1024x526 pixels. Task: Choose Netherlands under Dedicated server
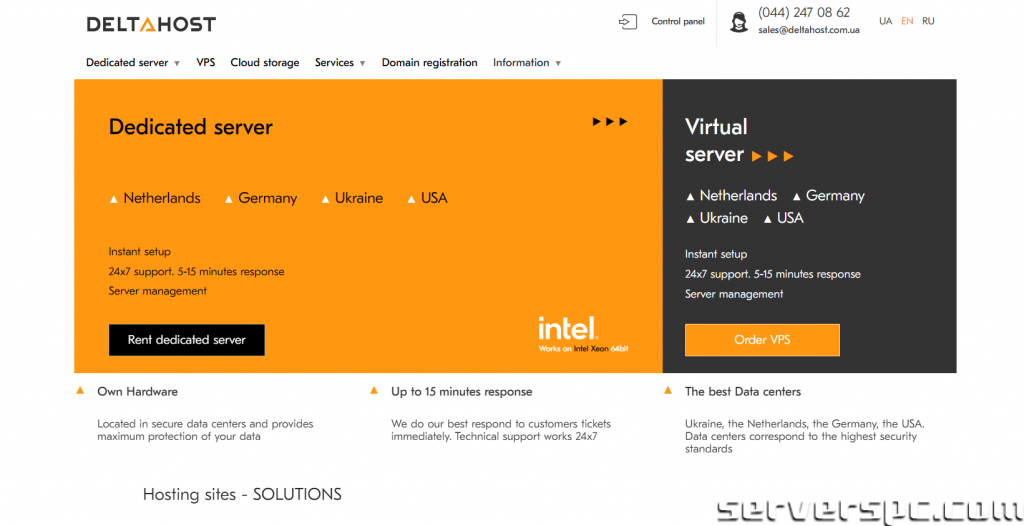(161, 198)
